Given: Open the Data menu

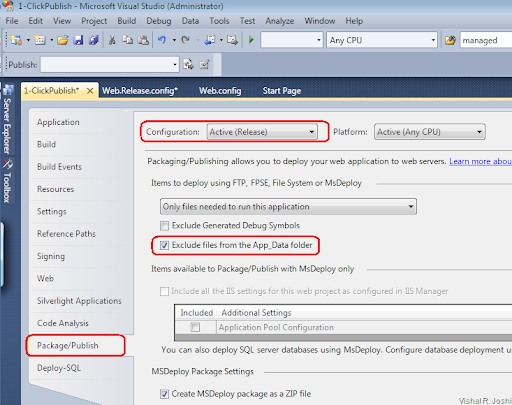Looking at the screenshot, I should [x=190, y=21].
